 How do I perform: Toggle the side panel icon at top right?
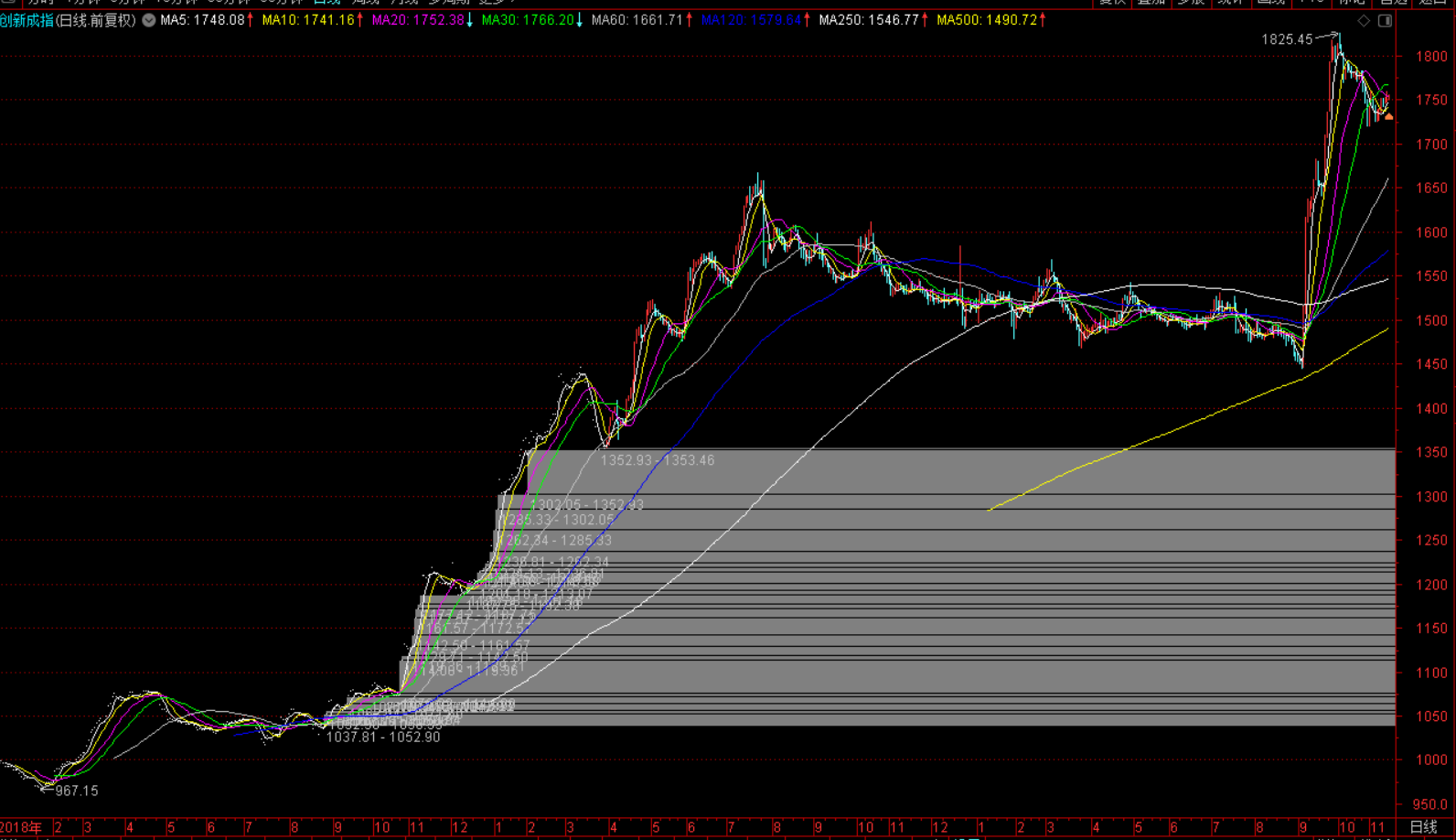pos(1386,20)
